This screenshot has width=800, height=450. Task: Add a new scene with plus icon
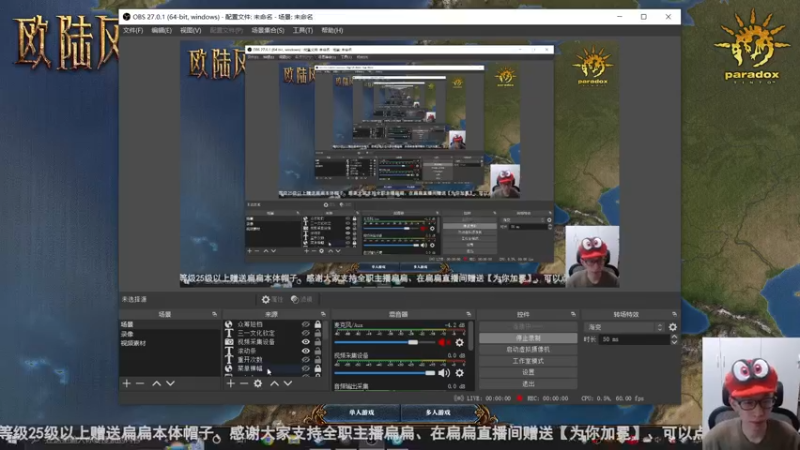click(x=127, y=383)
